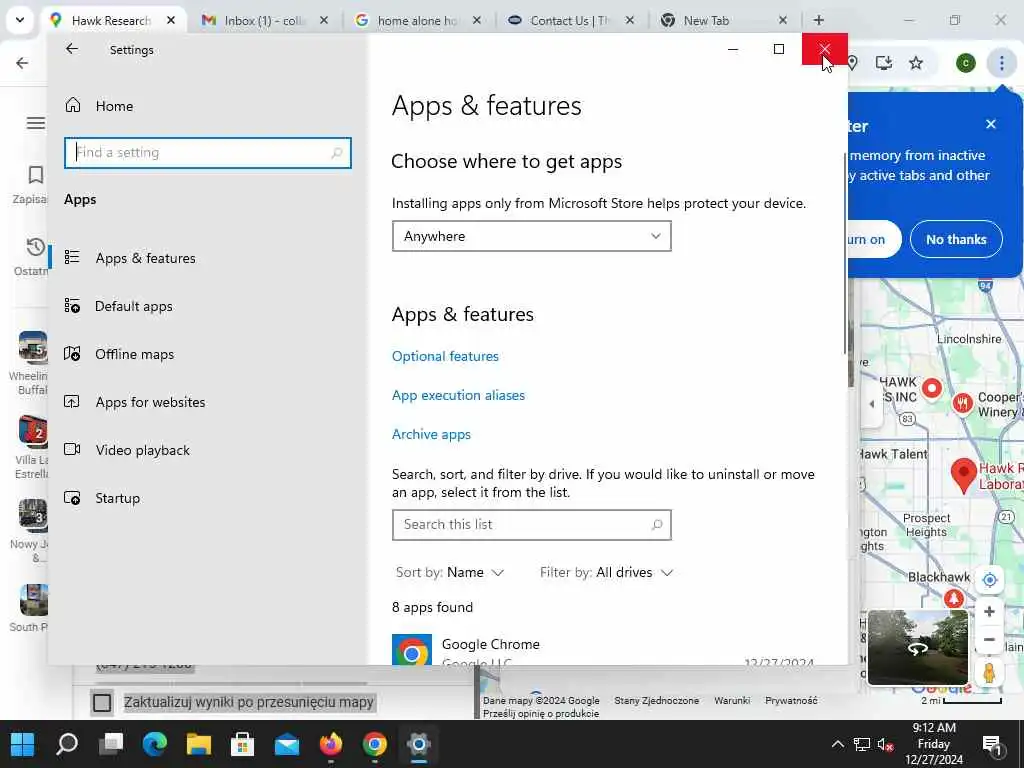1024x768 pixels.
Task: Open File Explorer from taskbar
Action: pyautogui.click(x=199, y=744)
